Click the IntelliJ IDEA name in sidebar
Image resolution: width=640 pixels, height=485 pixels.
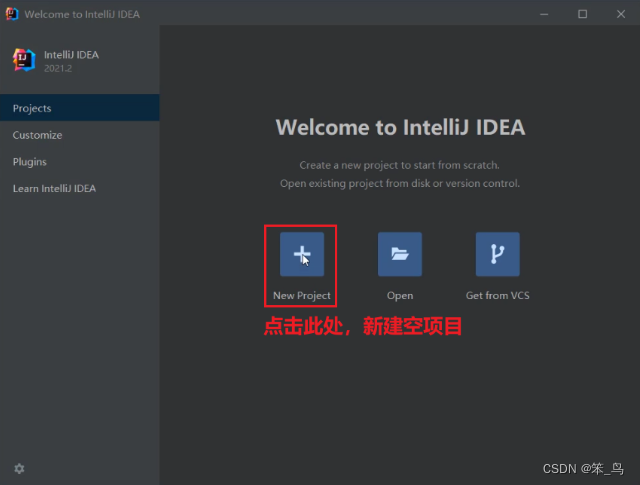pos(71,55)
